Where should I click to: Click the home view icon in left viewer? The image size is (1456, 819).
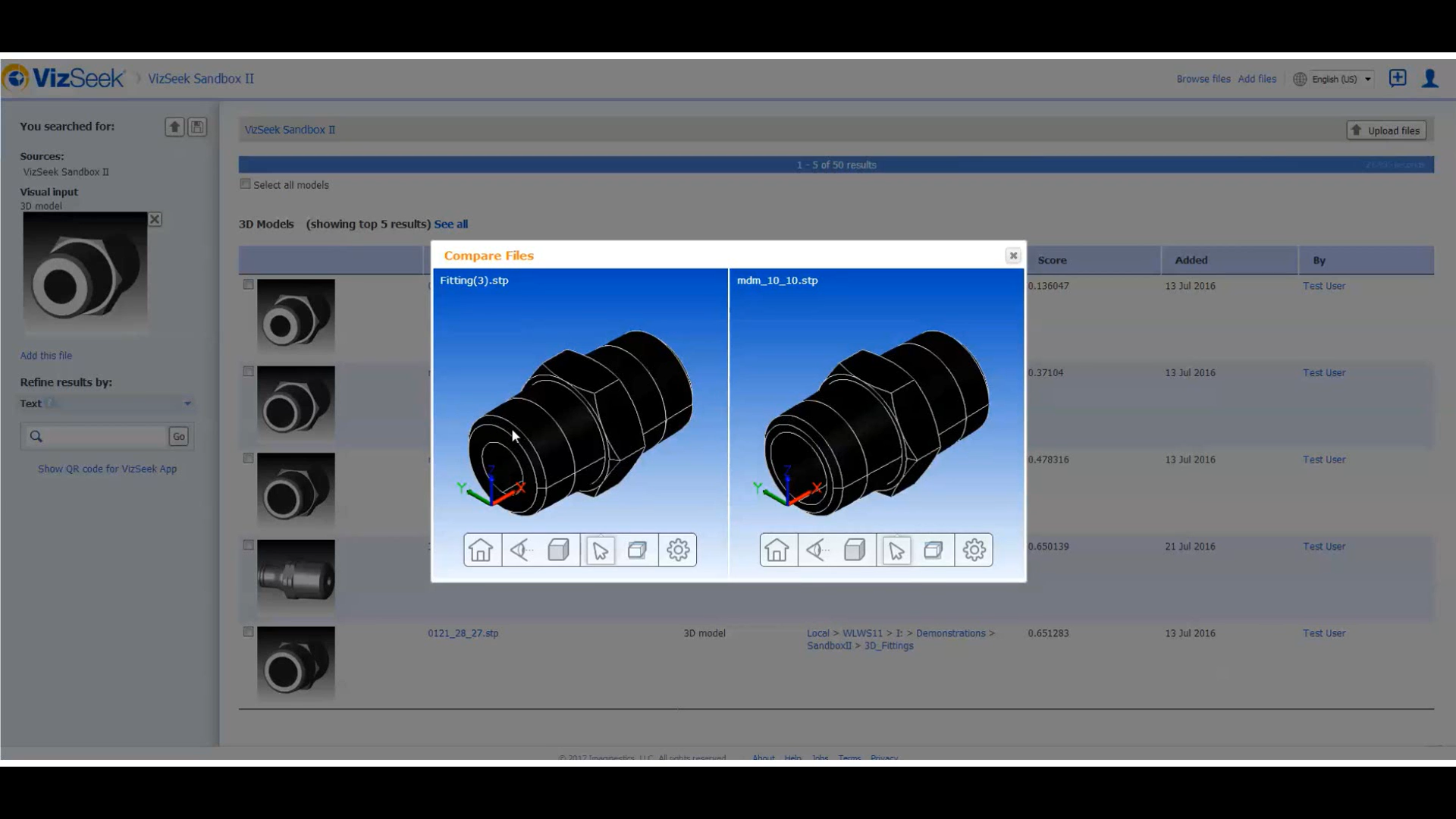482,550
